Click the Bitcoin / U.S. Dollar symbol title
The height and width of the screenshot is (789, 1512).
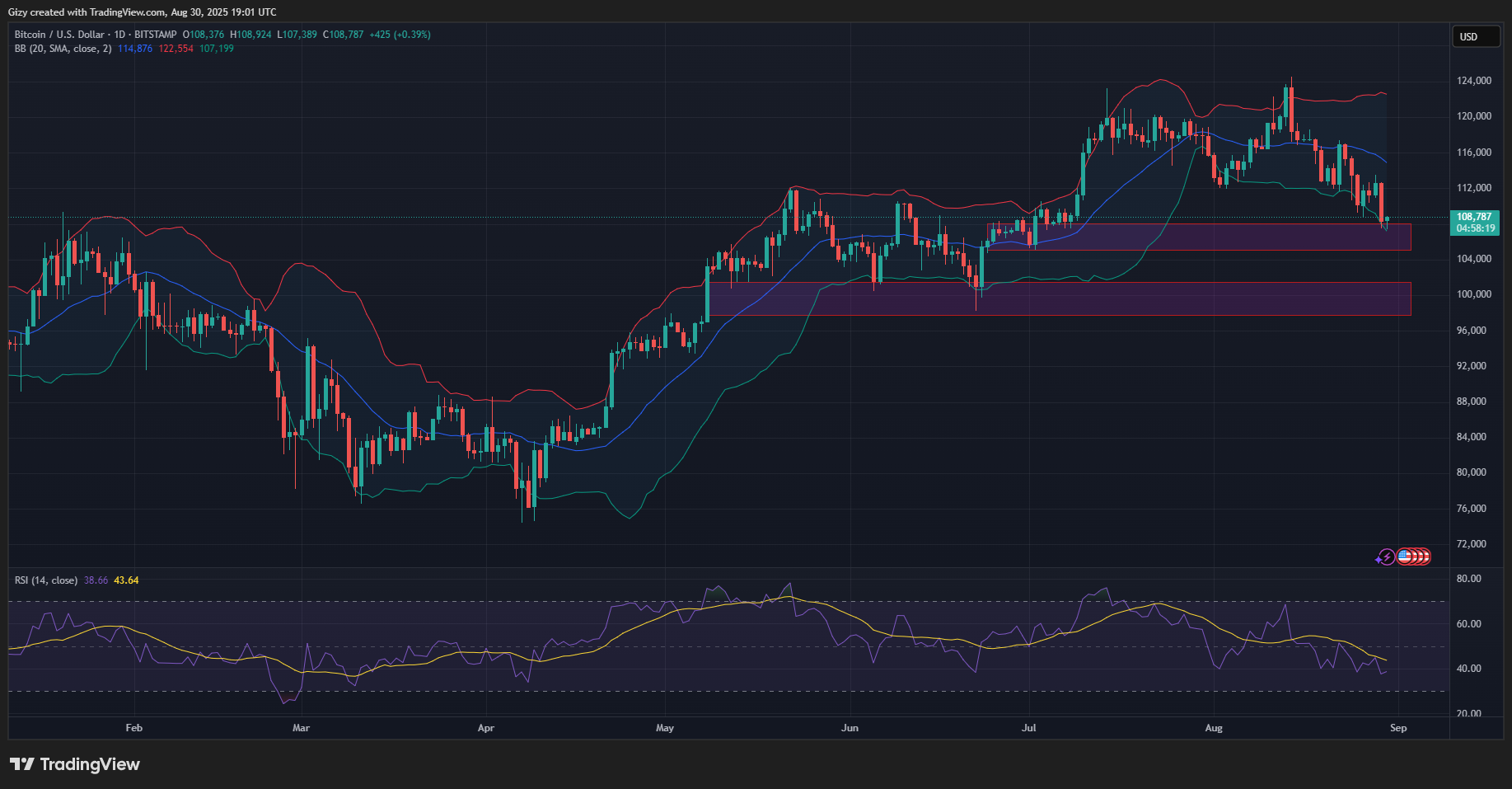click(59, 35)
